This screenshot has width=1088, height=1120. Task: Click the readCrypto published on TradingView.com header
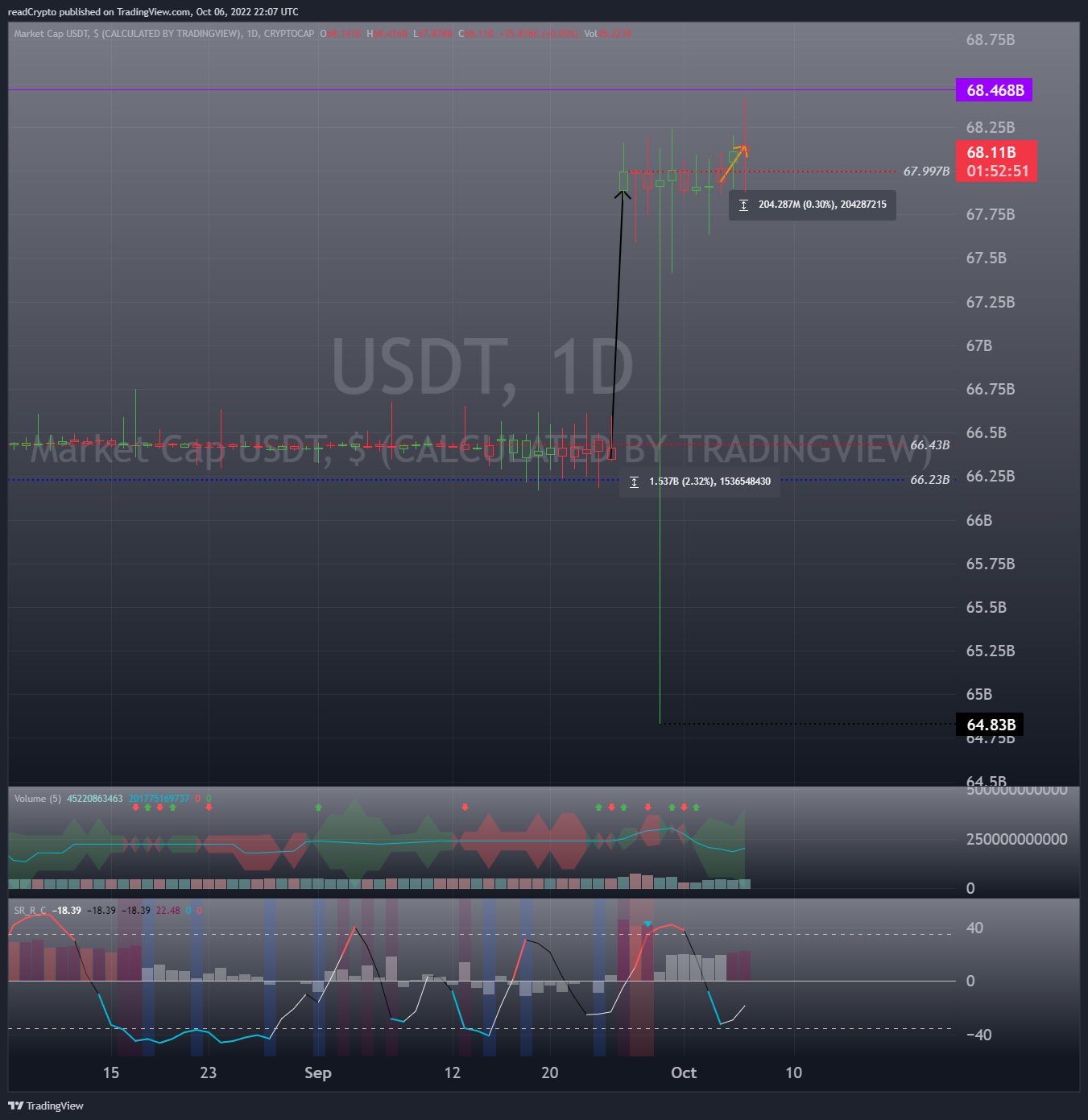click(153, 12)
